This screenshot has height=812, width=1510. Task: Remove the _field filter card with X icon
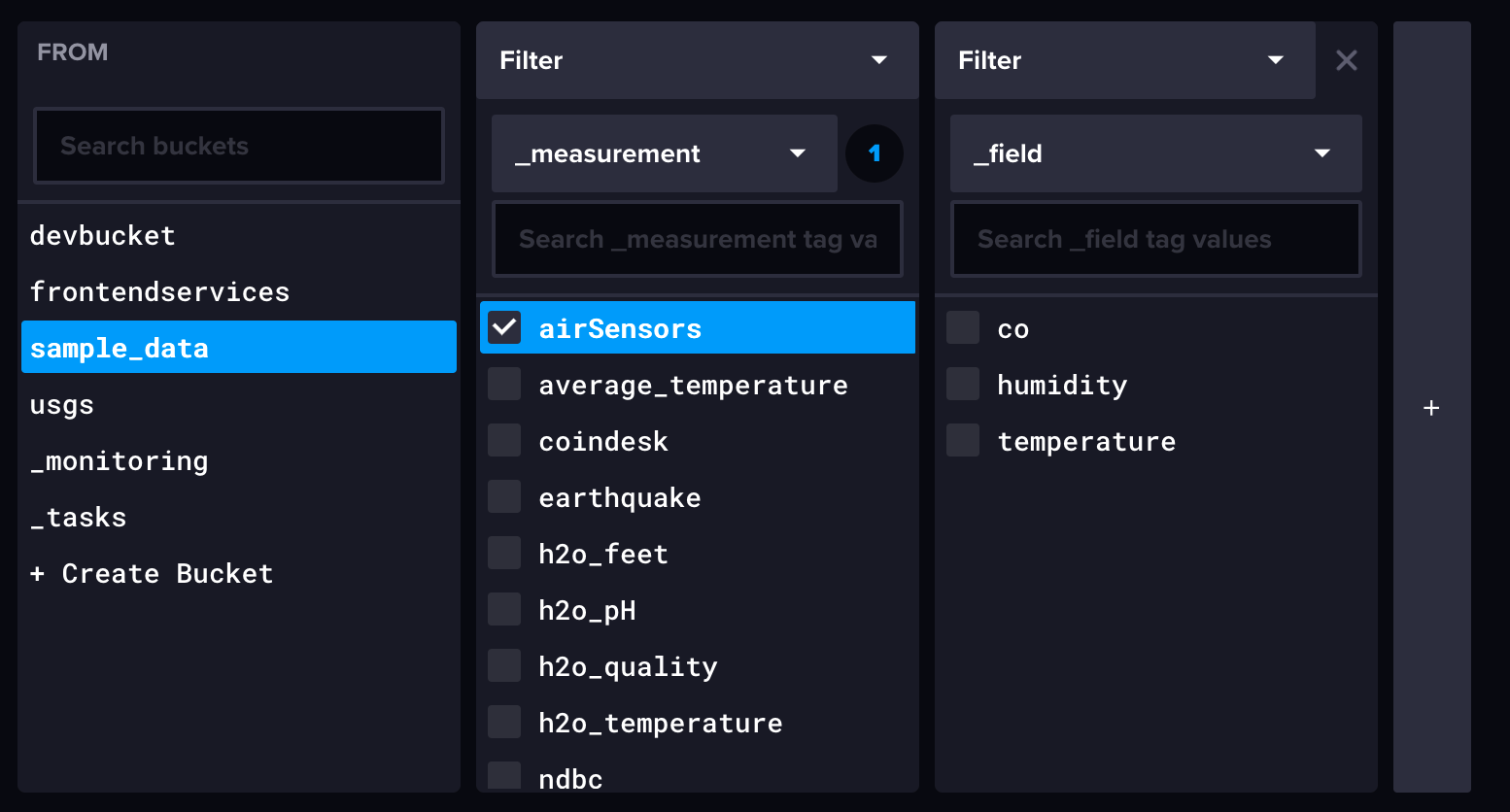[1347, 60]
